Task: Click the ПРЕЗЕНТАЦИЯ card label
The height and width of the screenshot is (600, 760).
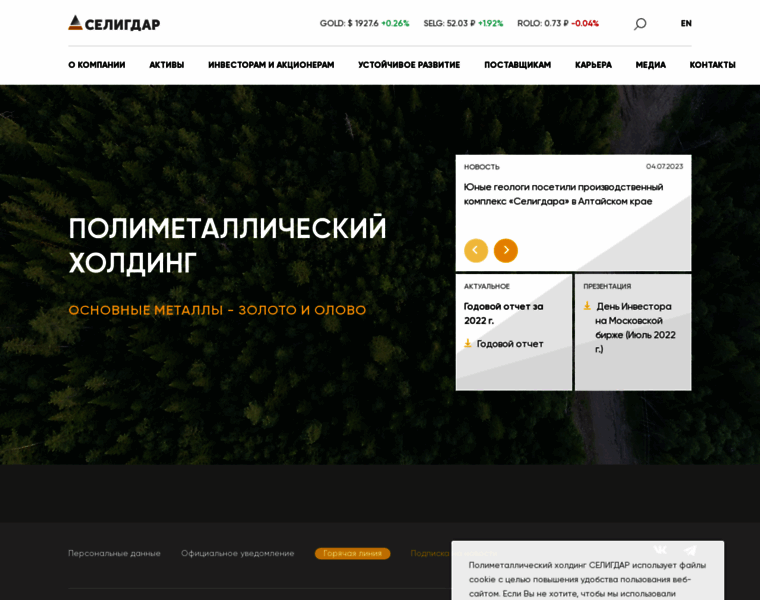Action: coord(607,286)
